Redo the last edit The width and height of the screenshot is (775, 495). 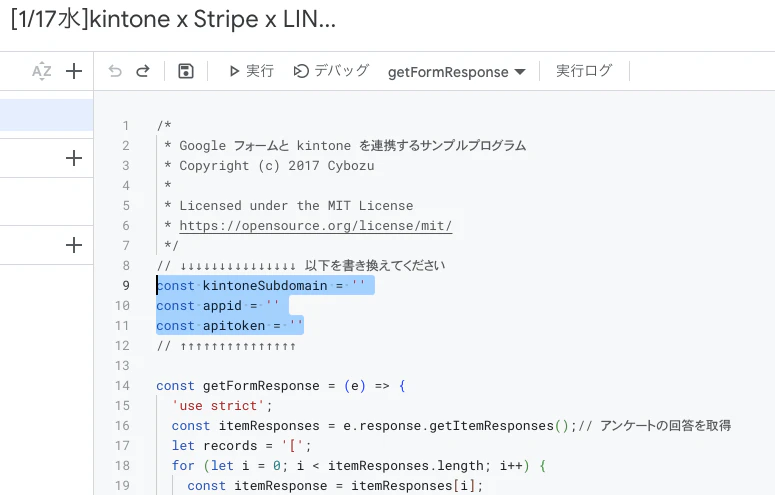coord(143,71)
